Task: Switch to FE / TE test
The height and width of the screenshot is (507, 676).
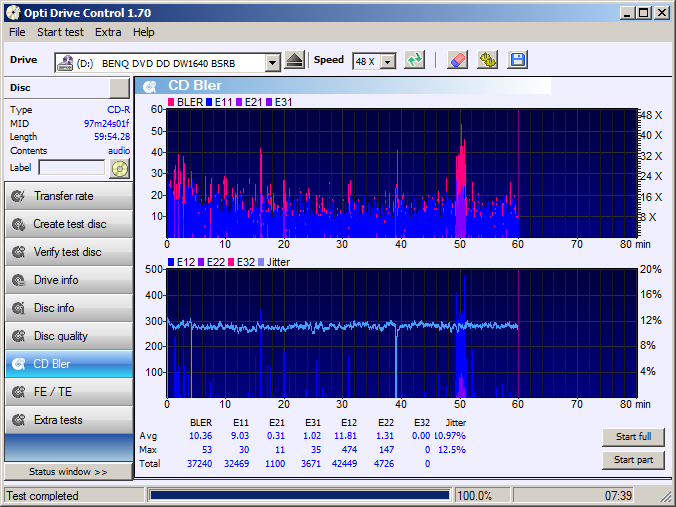Action: tap(69, 392)
